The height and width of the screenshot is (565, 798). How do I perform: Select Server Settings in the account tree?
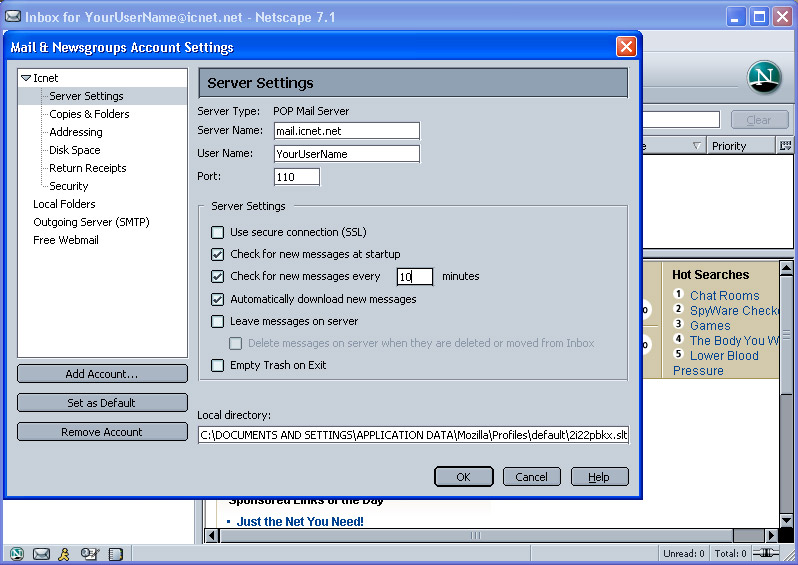[87, 96]
